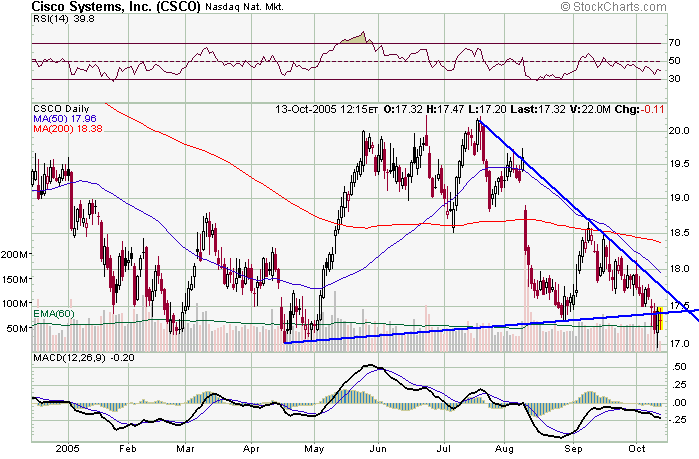Image resolution: width=699 pixels, height=459 pixels.
Task: Click the Nasdaq Nat. Mkt. label
Action: click(x=244, y=7)
